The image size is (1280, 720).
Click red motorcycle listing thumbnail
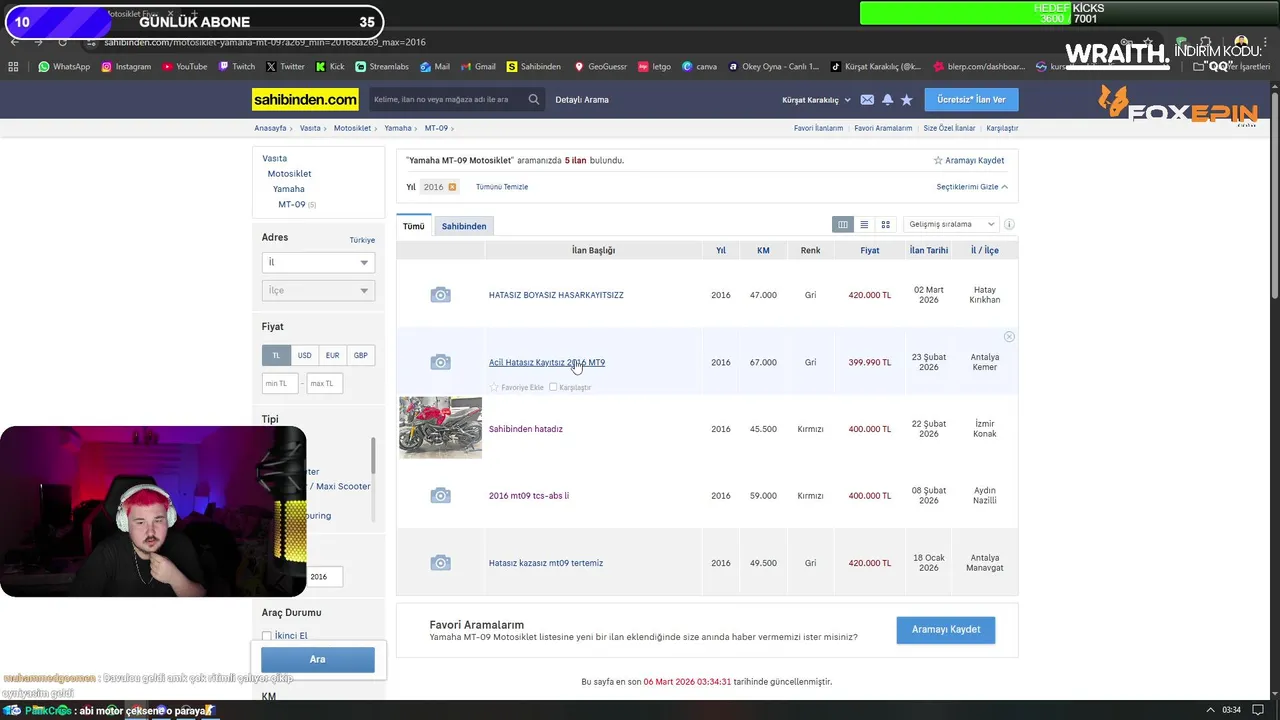(440, 428)
